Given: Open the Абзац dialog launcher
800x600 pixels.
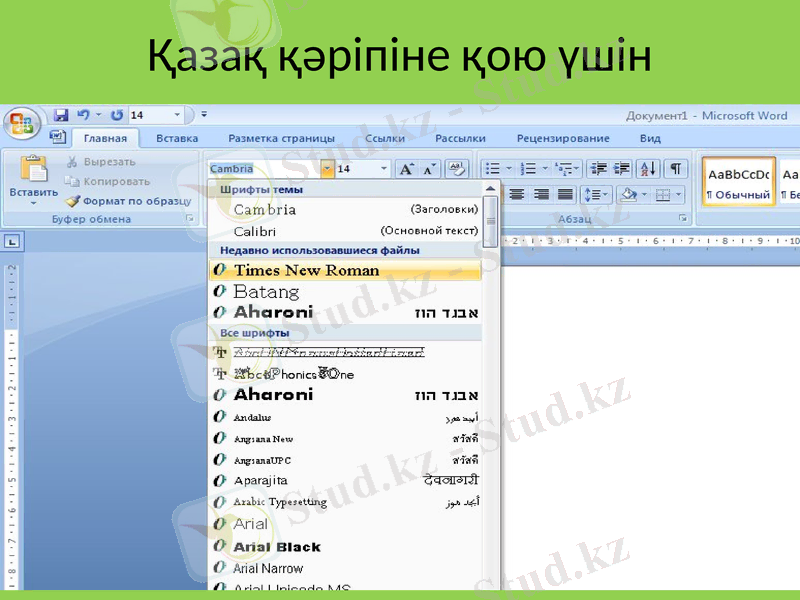Looking at the screenshot, I should tap(683, 217).
